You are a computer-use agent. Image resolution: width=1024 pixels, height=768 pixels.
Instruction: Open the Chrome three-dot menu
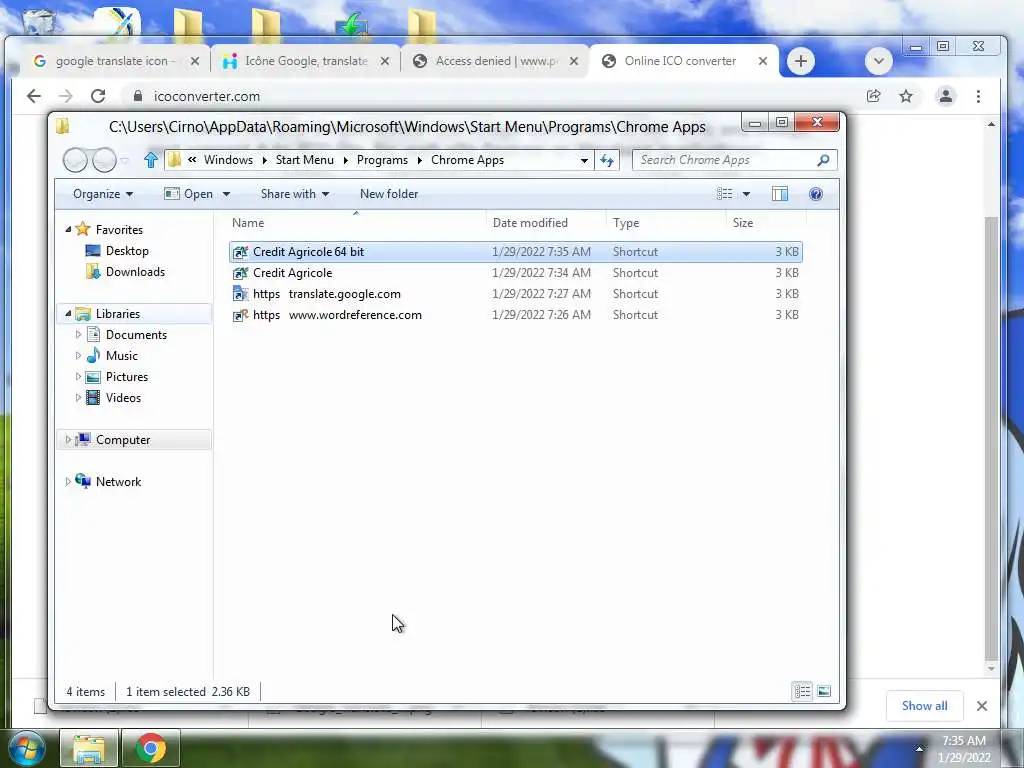[x=978, y=96]
